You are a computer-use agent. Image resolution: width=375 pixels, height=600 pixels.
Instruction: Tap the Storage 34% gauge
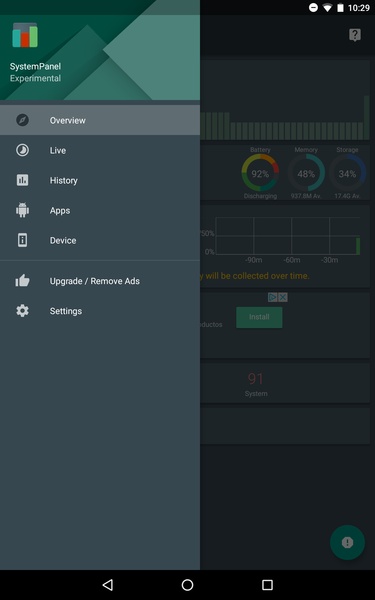click(347, 173)
